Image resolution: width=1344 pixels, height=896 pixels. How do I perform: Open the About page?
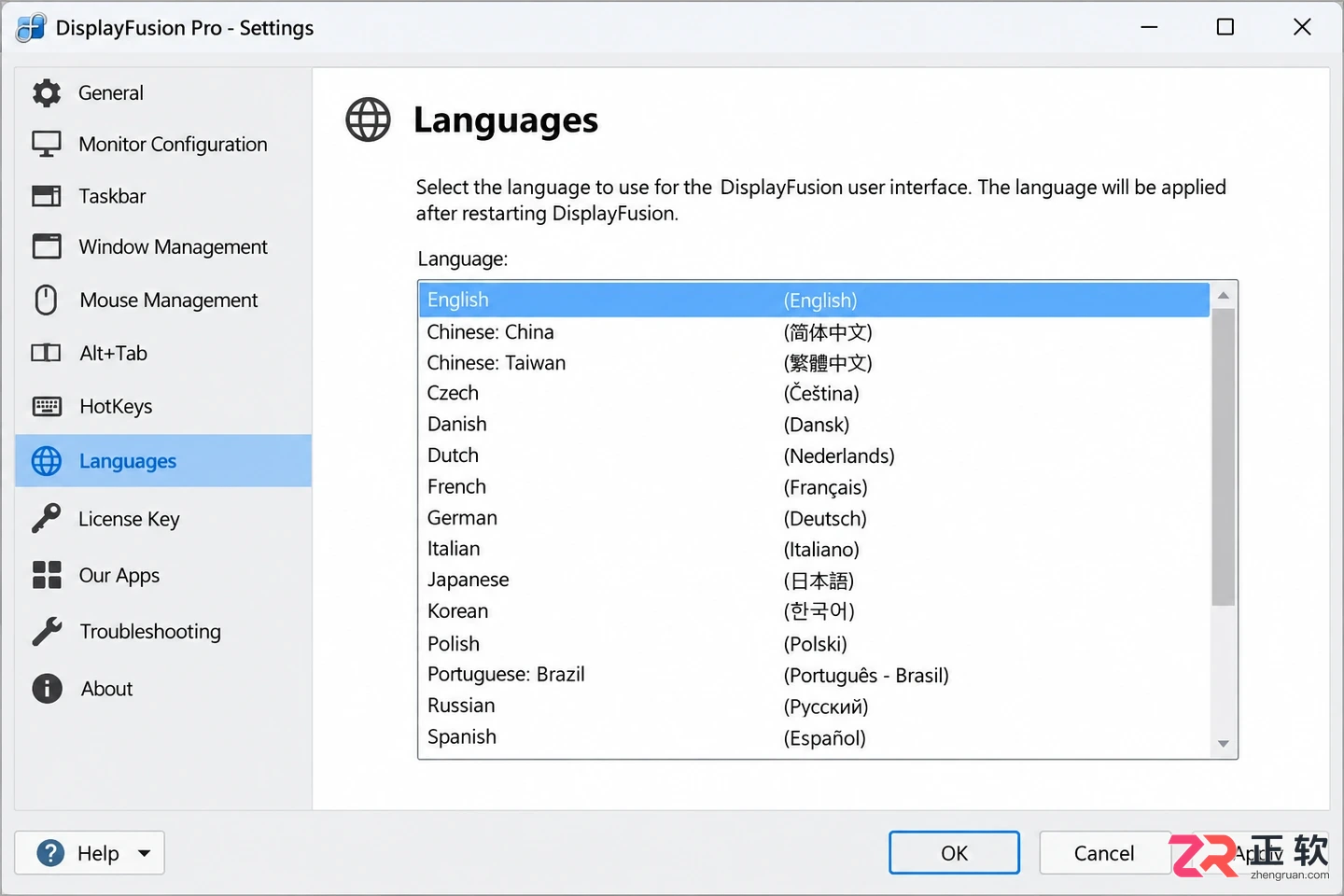point(163,689)
